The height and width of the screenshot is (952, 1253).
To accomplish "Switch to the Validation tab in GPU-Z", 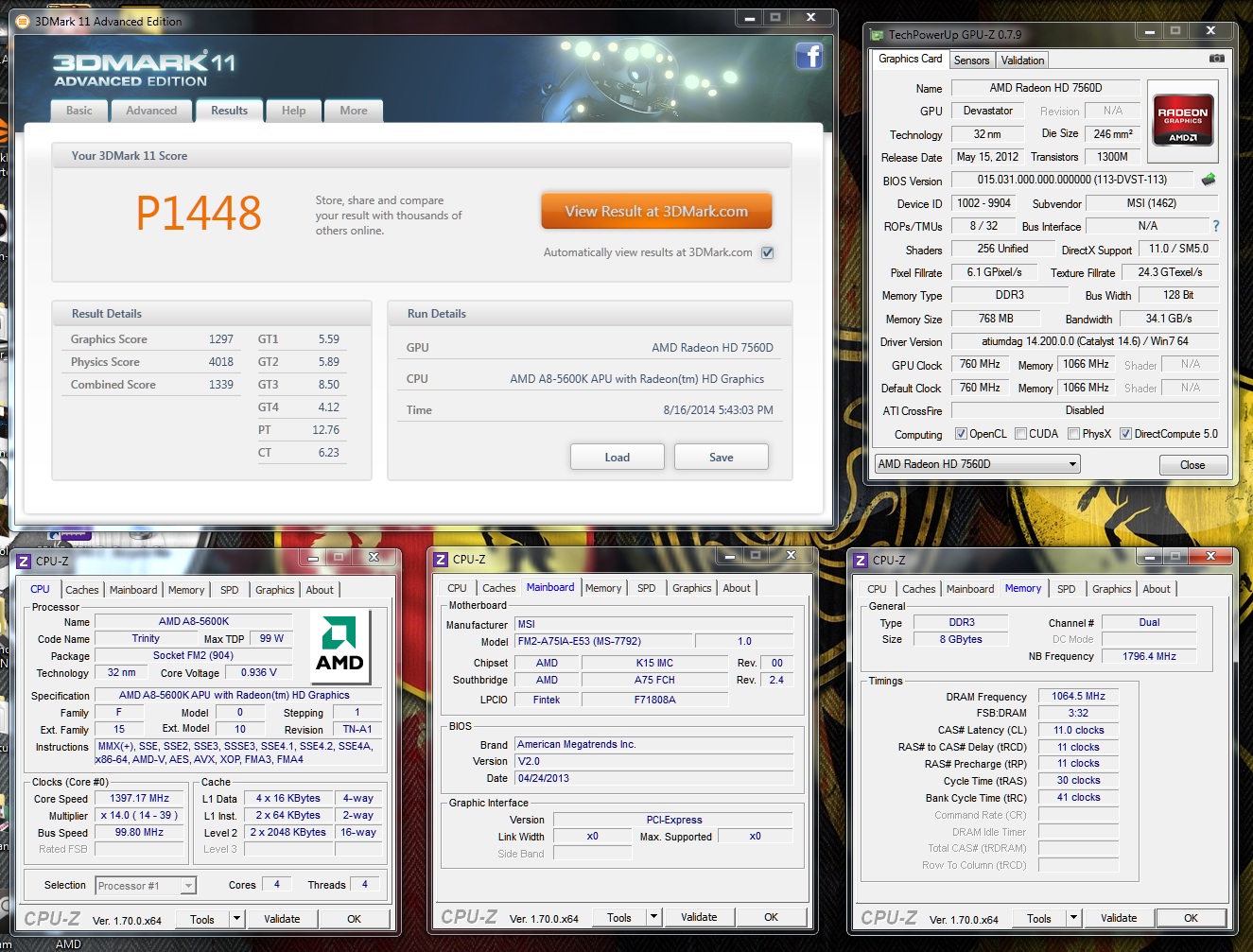I will point(1022,61).
